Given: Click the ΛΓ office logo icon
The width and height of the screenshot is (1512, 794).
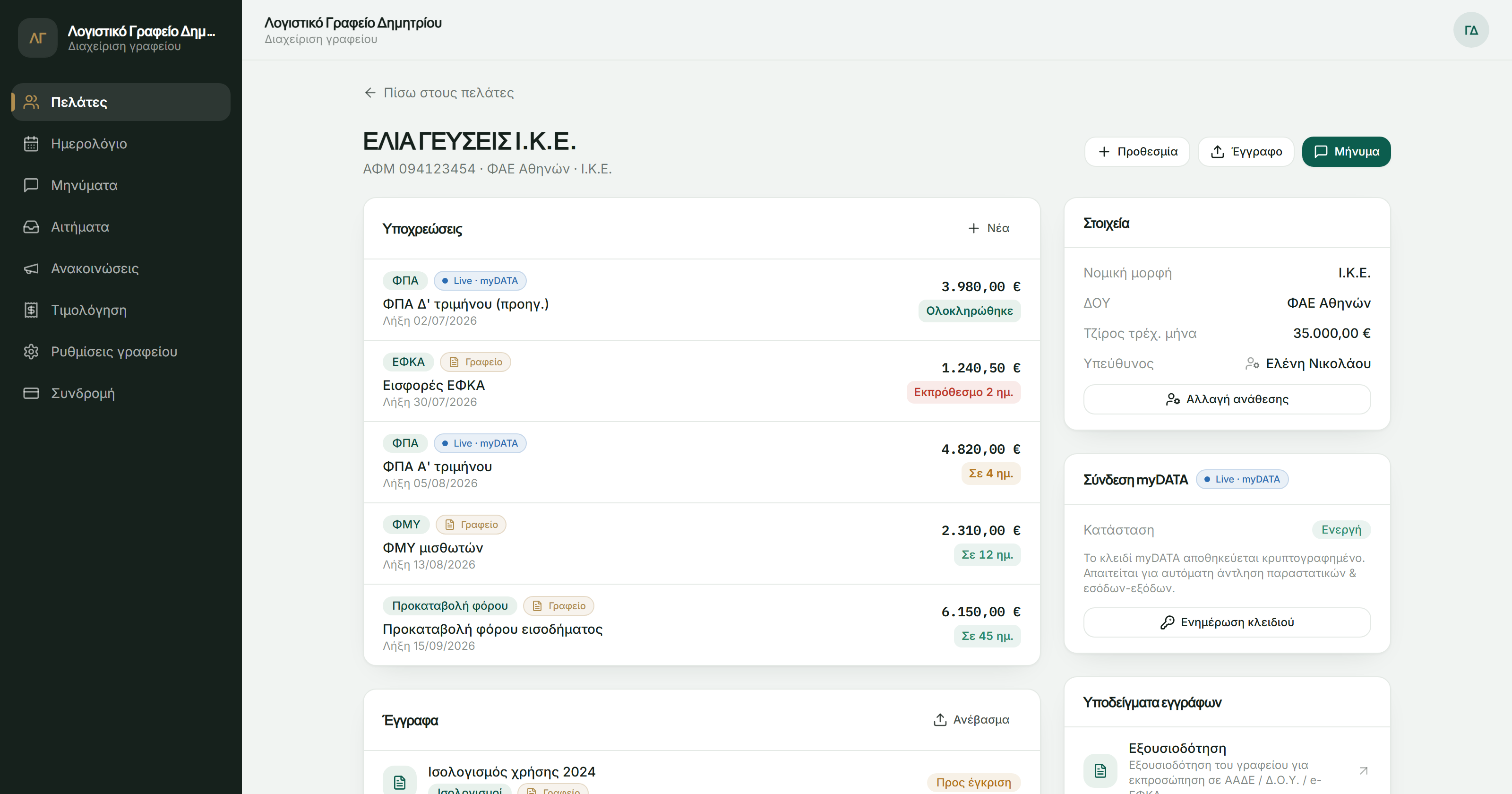Looking at the screenshot, I should (38, 38).
